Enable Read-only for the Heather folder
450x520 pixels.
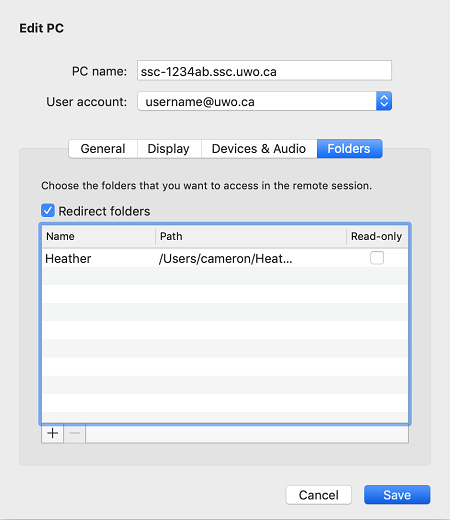(x=377, y=258)
